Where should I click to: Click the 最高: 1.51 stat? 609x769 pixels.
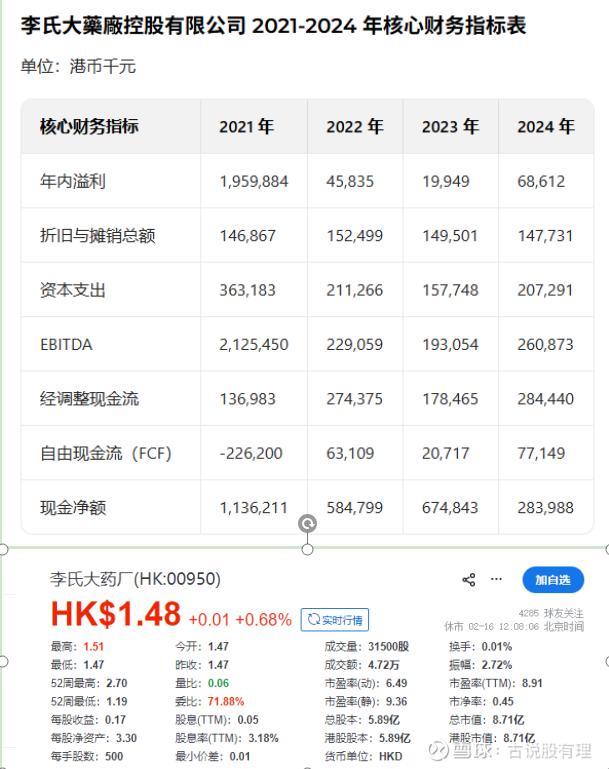77,646
